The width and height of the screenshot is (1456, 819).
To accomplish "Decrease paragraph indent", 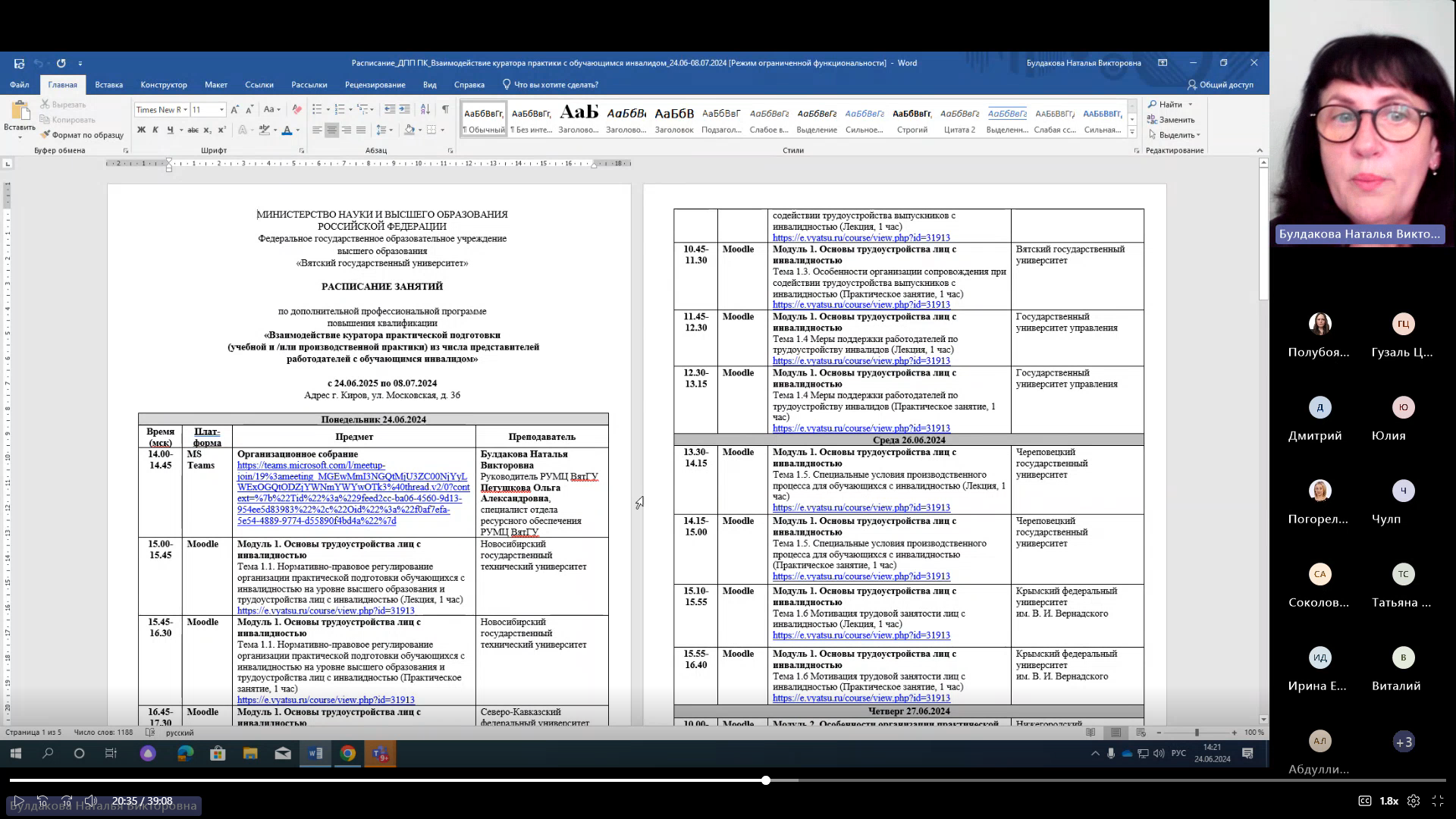I will (390, 110).
